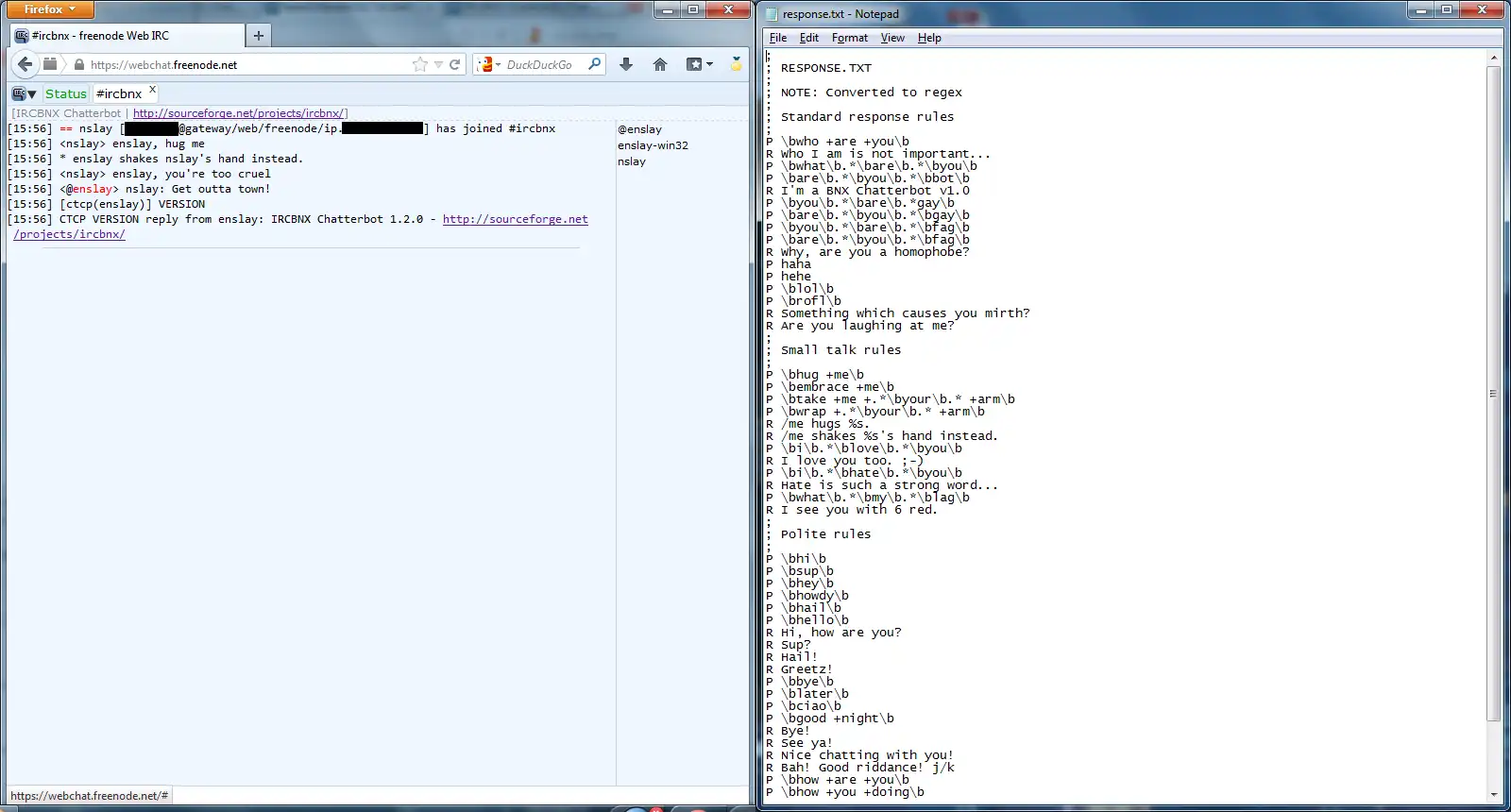Switch to the #ircbnx channel tab
The height and width of the screenshot is (812, 1511).
coord(119,93)
